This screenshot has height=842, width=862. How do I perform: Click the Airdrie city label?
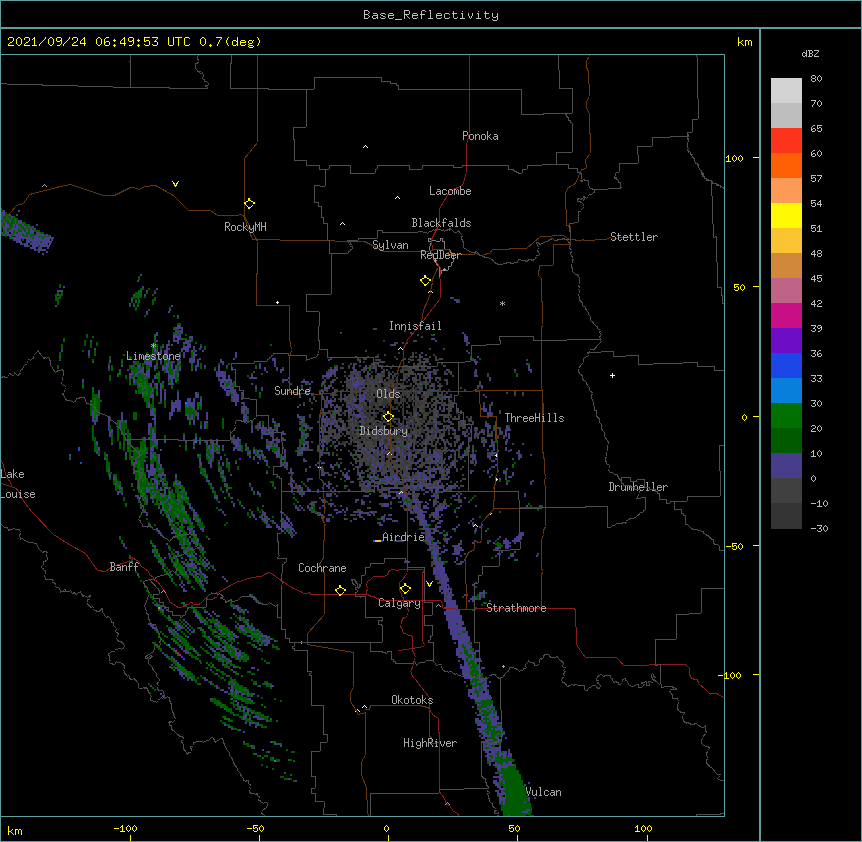(403, 537)
